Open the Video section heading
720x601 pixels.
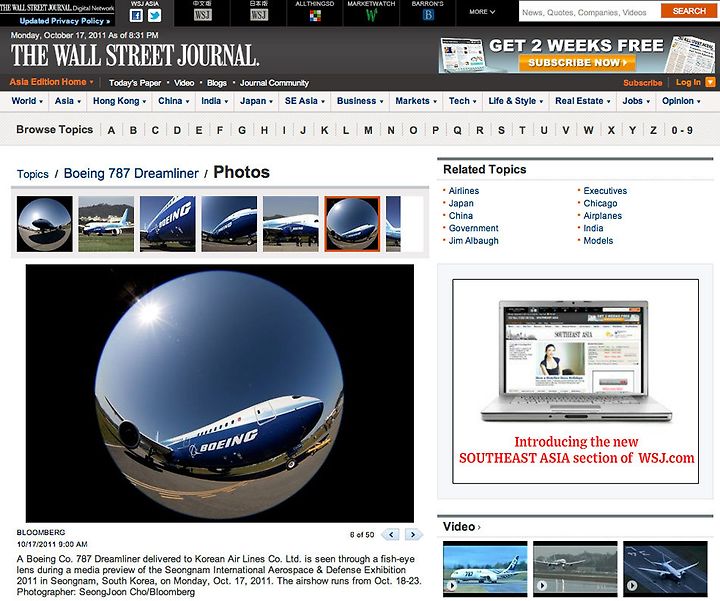coord(461,527)
